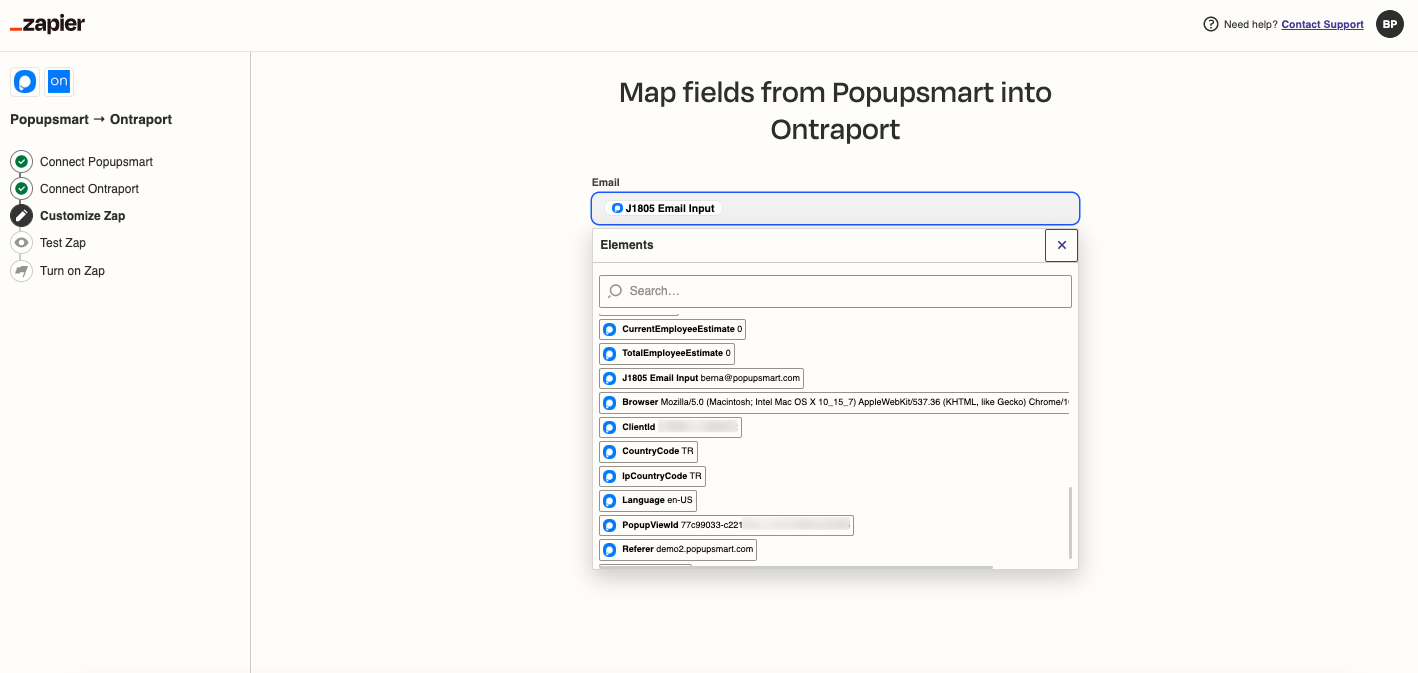Click the Ontraport app icon in sidebar
Image resolution: width=1418 pixels, height=673 pixels.
tap(59, 82)
